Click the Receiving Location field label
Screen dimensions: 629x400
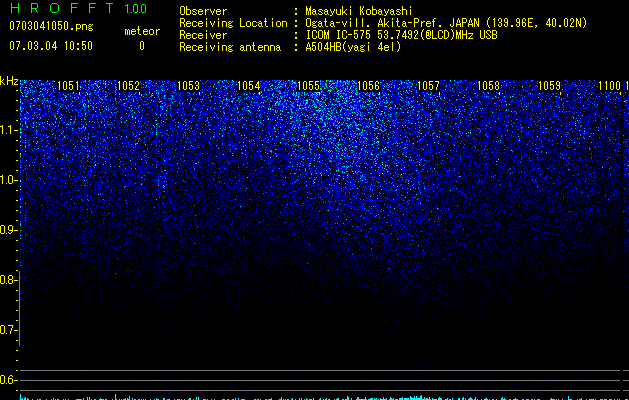233,23
